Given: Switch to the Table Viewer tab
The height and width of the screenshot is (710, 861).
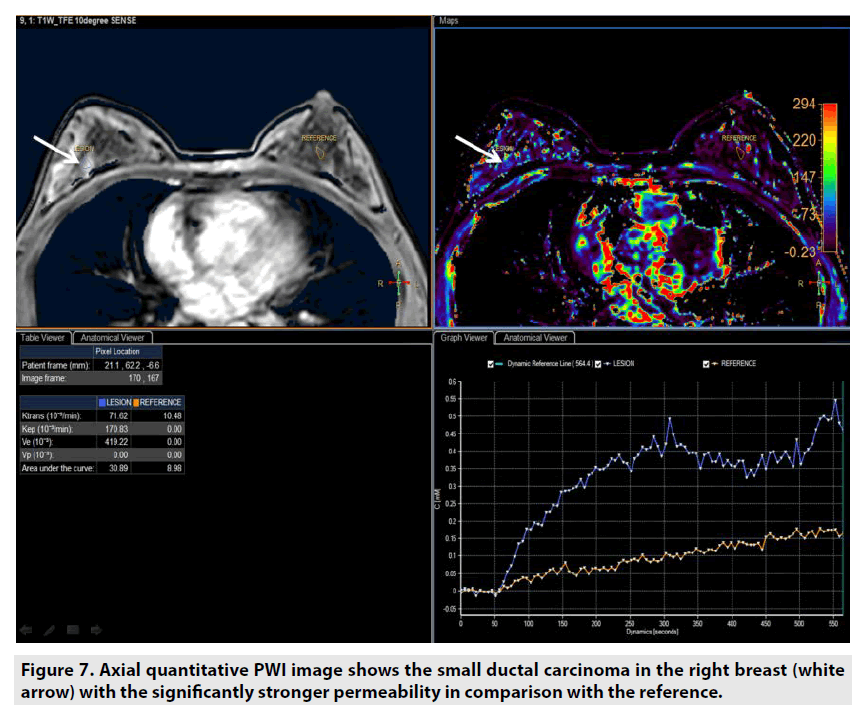Looking at the screenshot, I should click(x=43, y=338).
